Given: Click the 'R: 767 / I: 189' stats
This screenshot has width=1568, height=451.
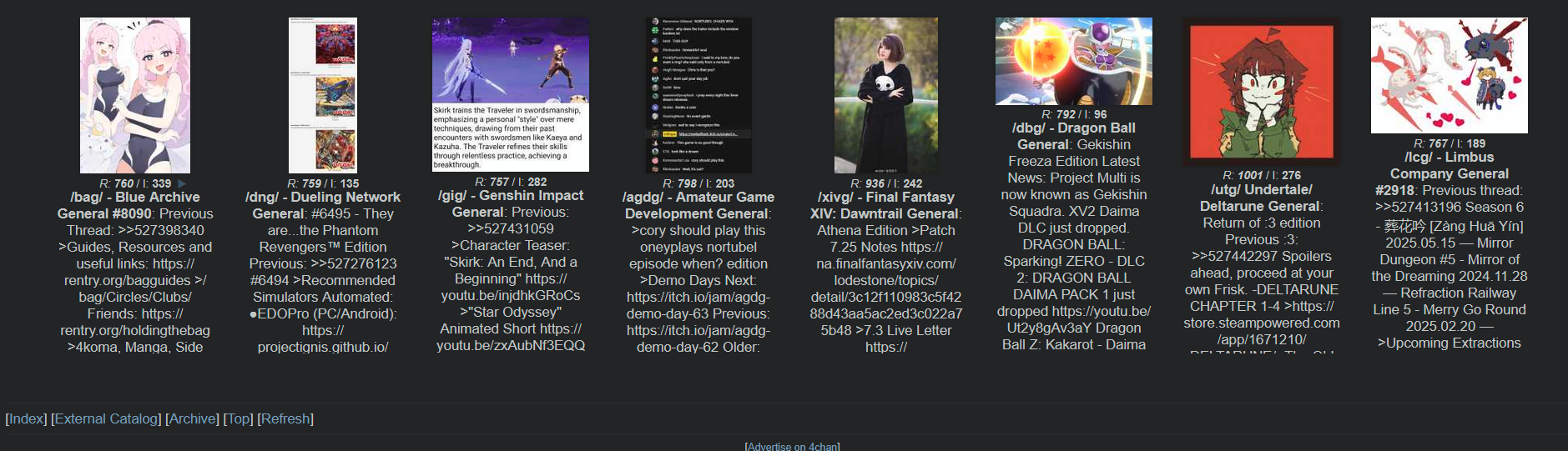Looking at the screenshot, I should [x=1450, y=143].
